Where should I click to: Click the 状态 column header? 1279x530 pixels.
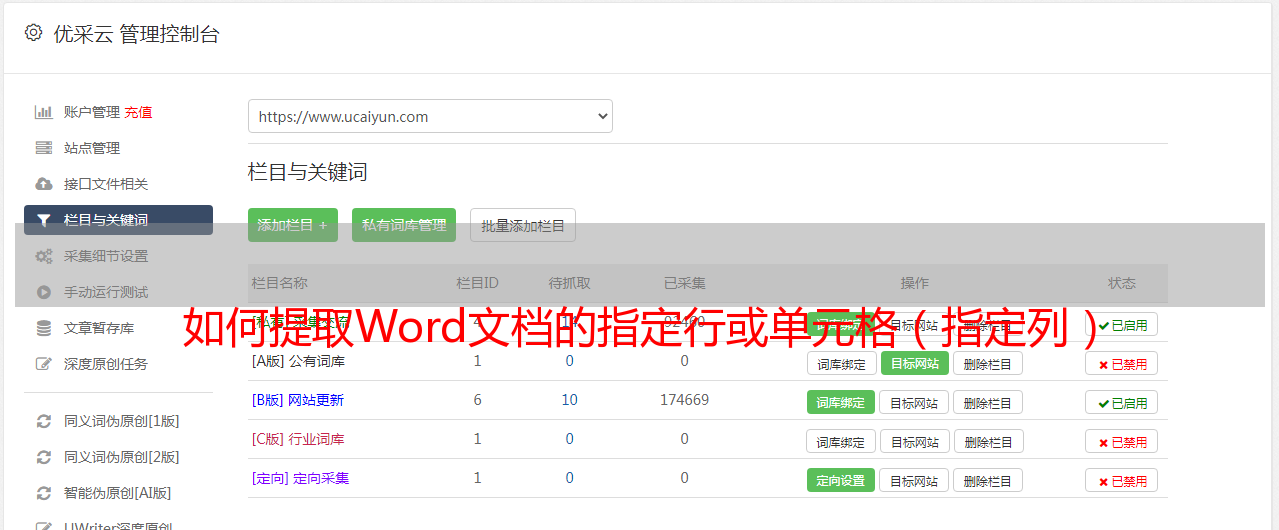coord(1122,283)
